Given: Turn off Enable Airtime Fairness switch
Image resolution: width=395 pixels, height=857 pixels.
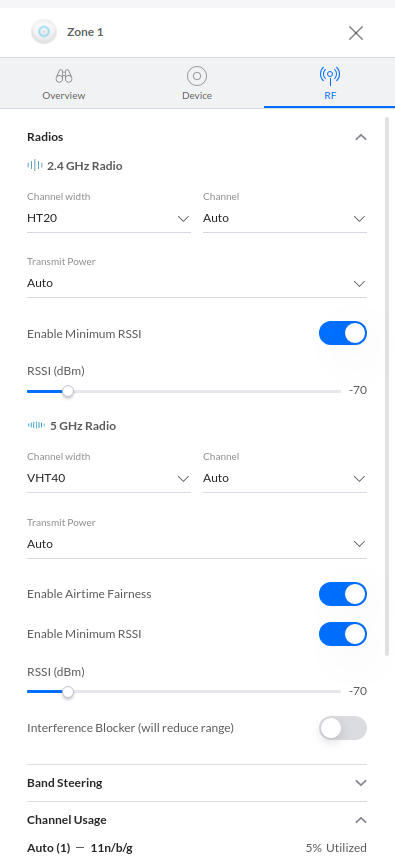Looking at the screenshot, I should pos(343,594).
